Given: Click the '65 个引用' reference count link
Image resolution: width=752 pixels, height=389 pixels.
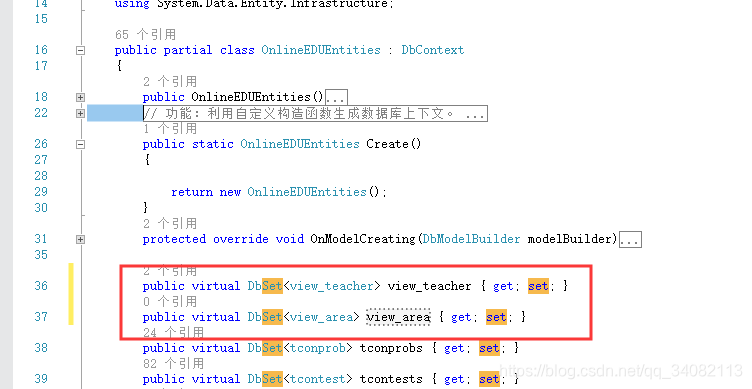Looking at the screenshot, I should (145, 35).
